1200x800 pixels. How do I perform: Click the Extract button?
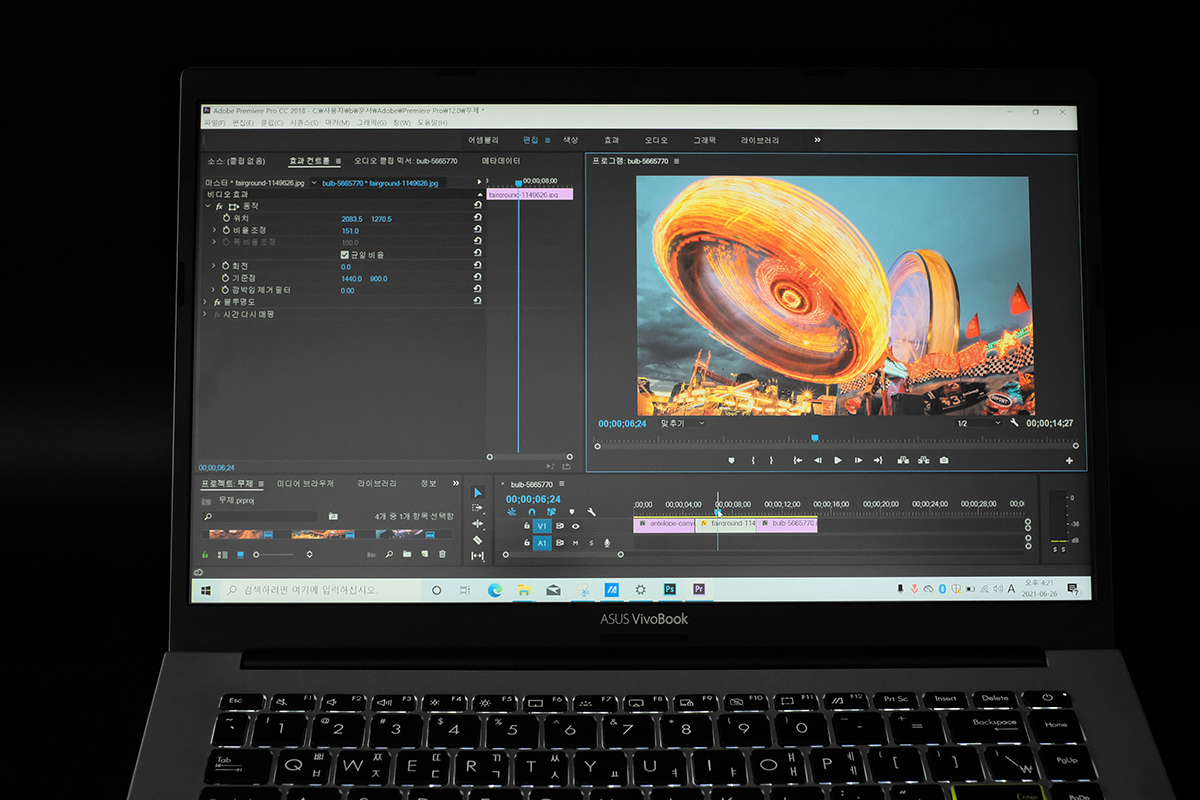click(923, 460)
